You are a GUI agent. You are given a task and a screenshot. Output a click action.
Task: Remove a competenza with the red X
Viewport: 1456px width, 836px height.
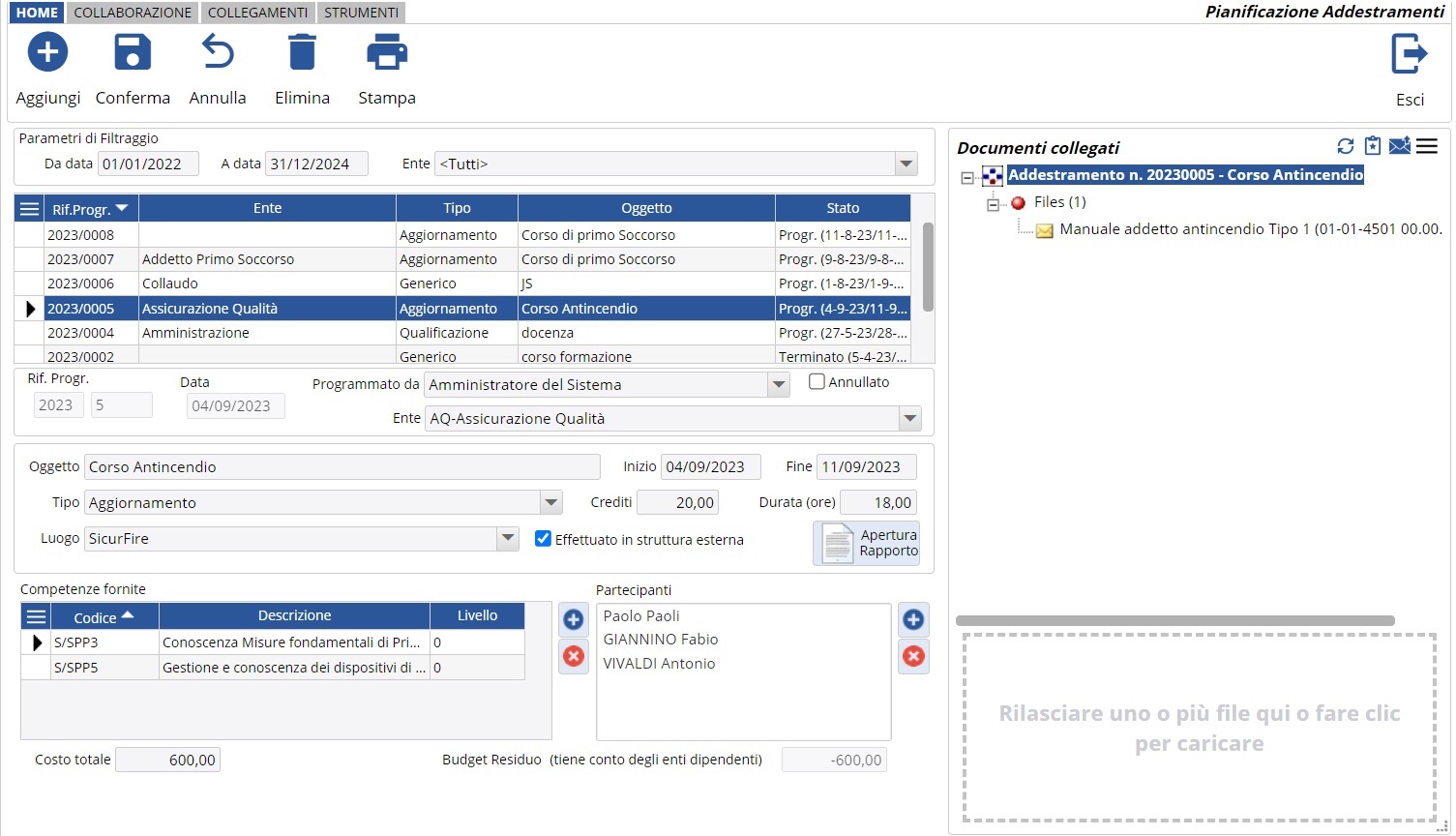[x=574, y=656]
